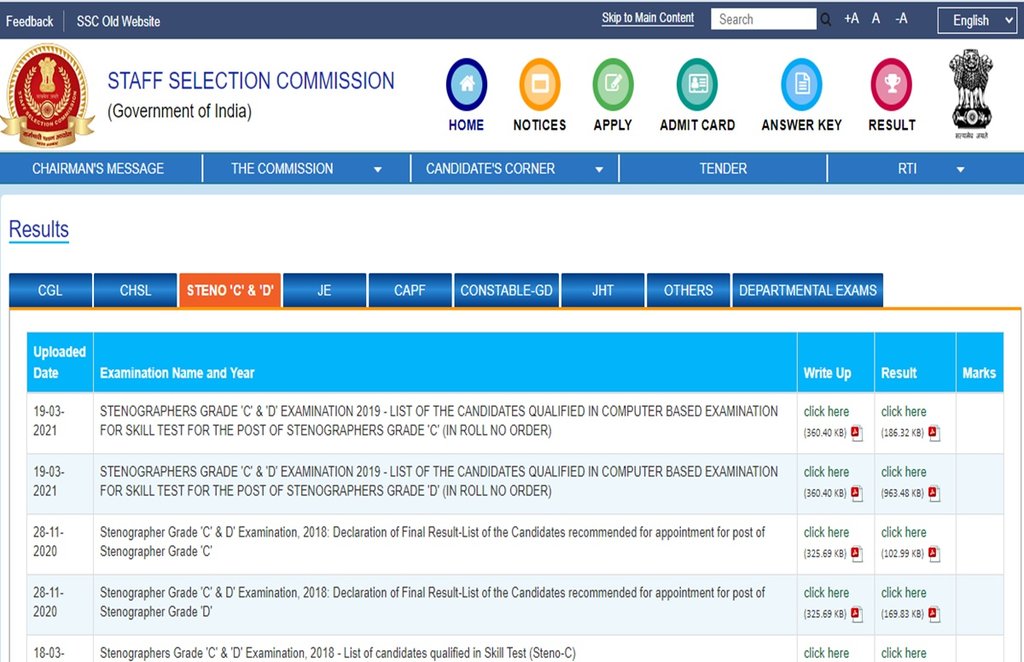Open Chairman's Message menu item
Image resolution: width=1024 pixels, height=662 pixels.
click(98, 168)
